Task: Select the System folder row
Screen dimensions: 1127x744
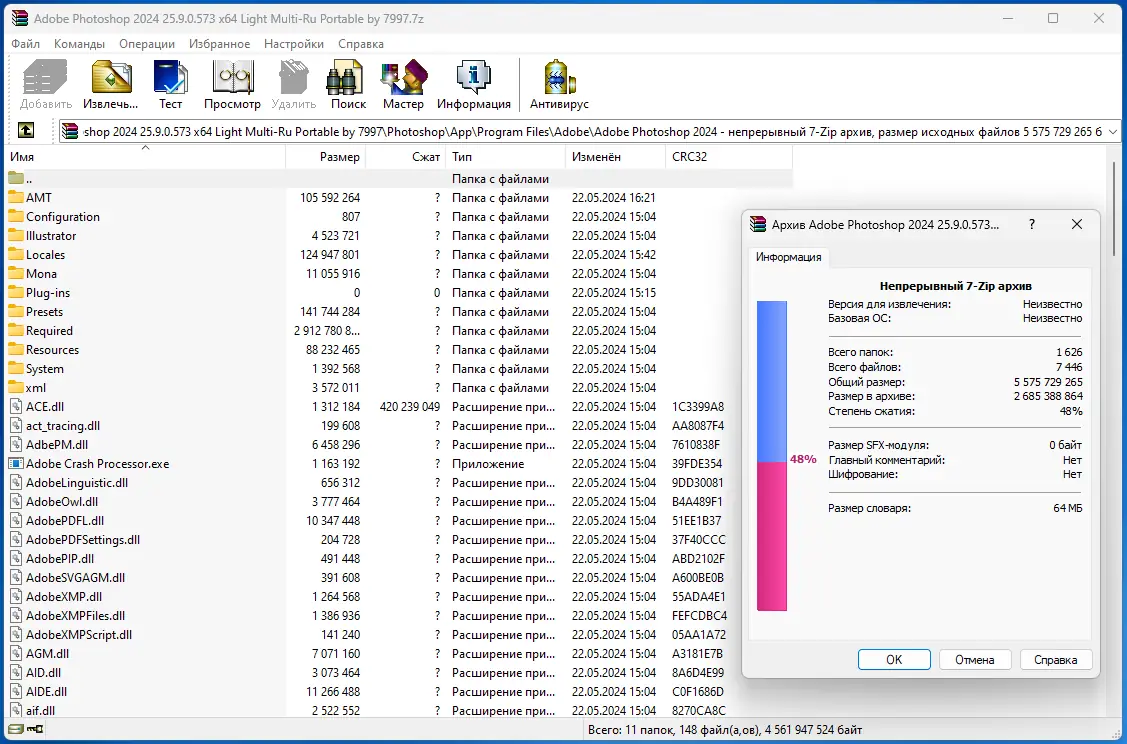Action: 400,369
